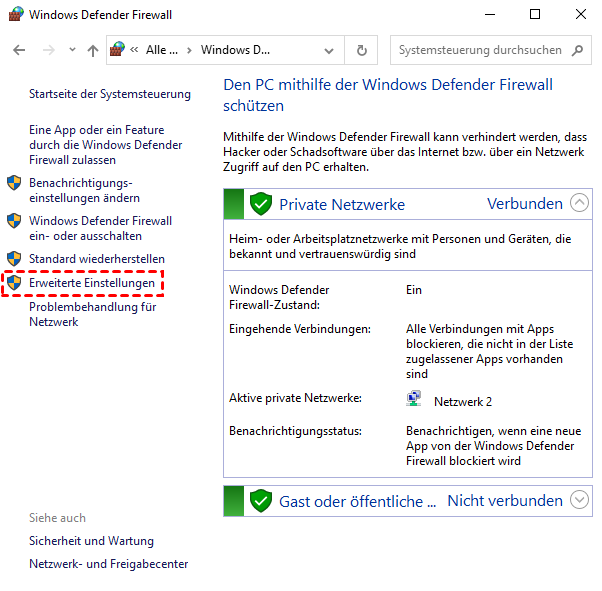Open 'Benachrichtigungseinstellungen ändern' link
This screenshot has height=591, width=602.
[x=84, y=190]
